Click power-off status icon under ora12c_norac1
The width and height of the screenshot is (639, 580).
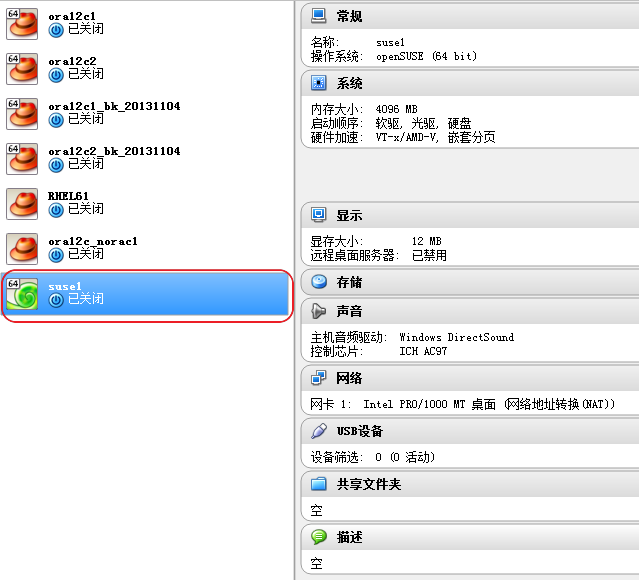point(56,255)
